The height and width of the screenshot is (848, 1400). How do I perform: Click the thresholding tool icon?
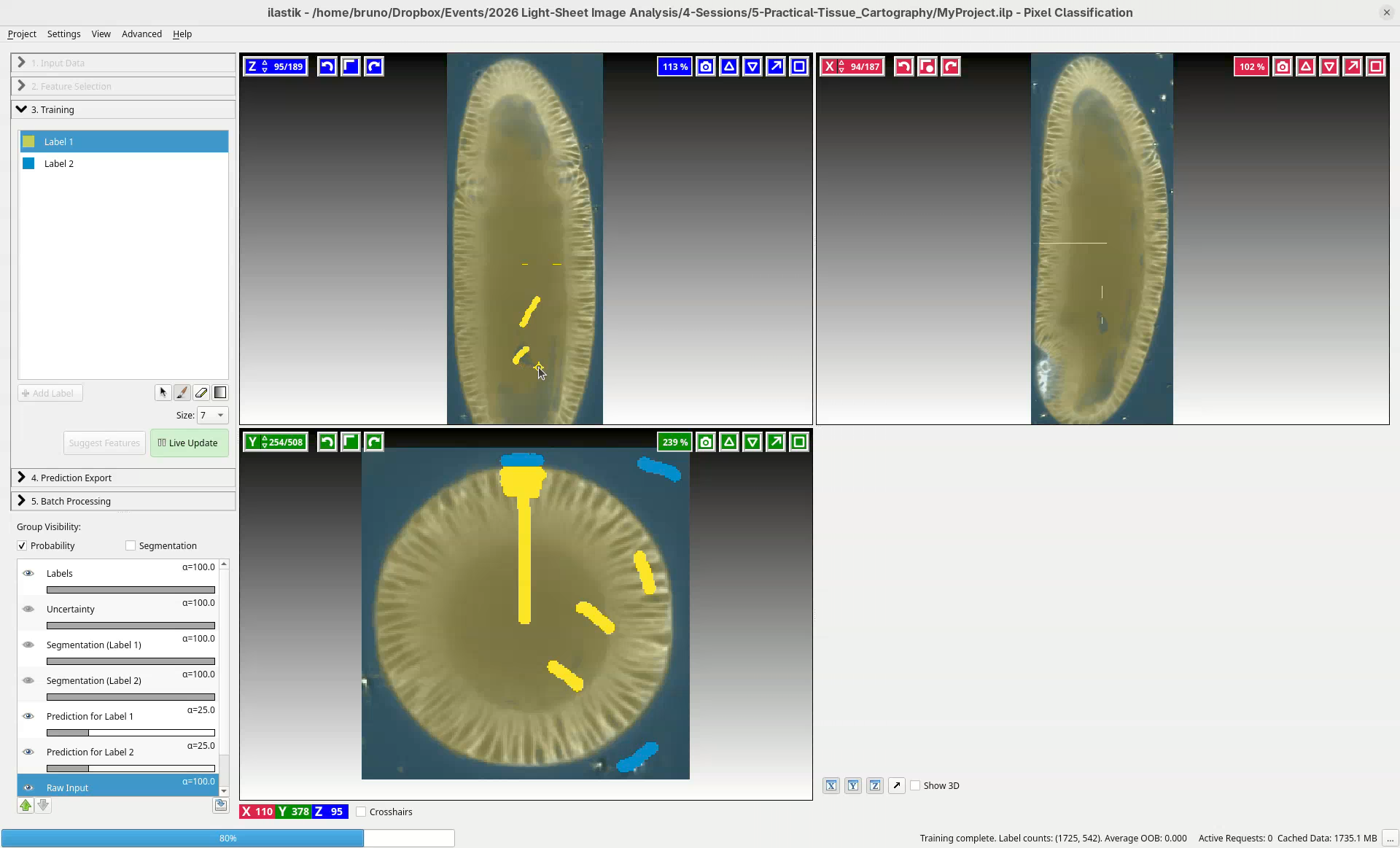(220, 392)
